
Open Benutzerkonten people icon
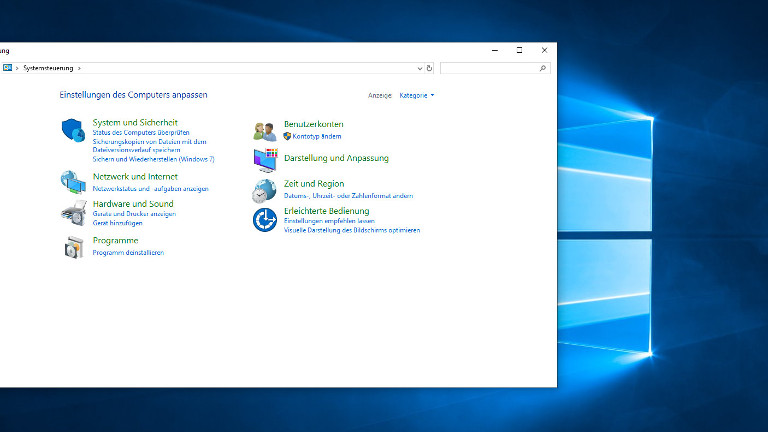[x=265, y=130]
